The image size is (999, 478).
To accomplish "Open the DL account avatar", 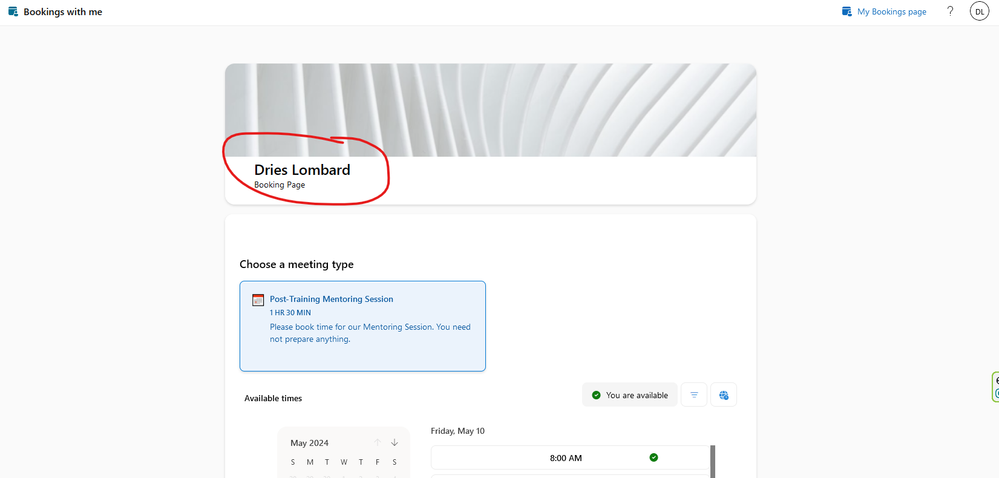I will click(x=979, y=11).
